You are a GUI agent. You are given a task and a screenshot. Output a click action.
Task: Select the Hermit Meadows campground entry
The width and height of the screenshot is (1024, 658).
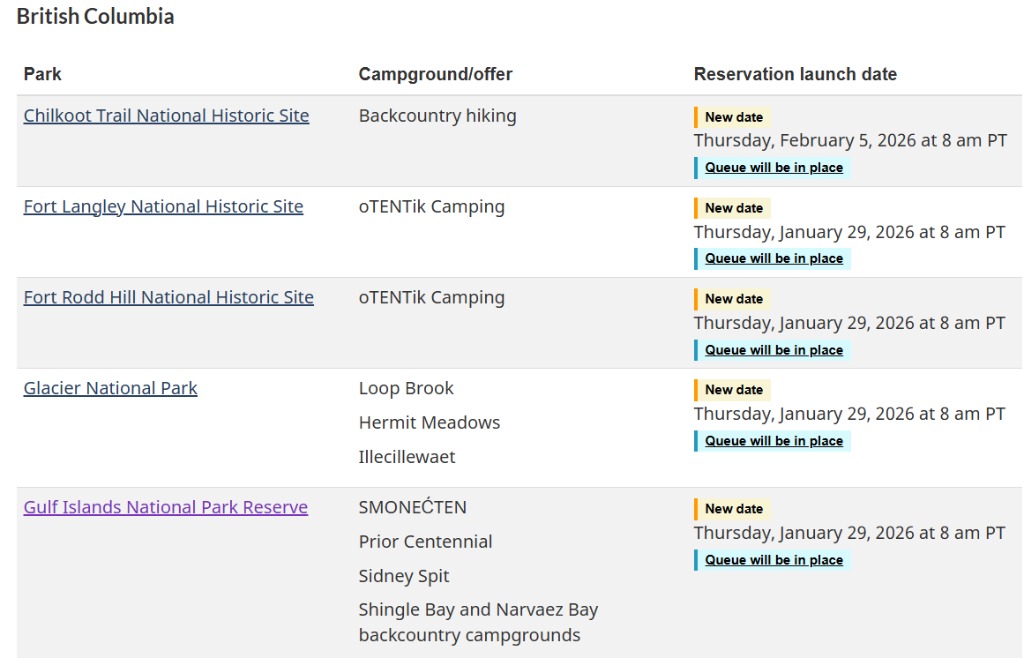click(x=429, y=423)
